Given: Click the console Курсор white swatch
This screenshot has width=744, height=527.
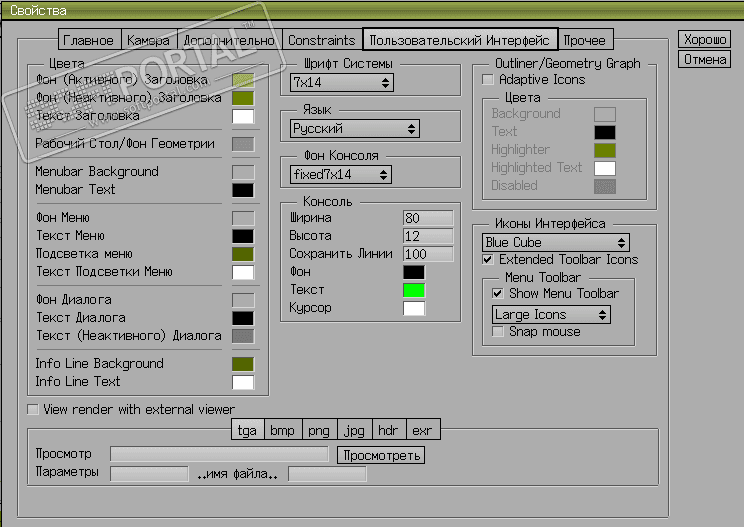Looking at the screenshot, I should pos(414,308).
